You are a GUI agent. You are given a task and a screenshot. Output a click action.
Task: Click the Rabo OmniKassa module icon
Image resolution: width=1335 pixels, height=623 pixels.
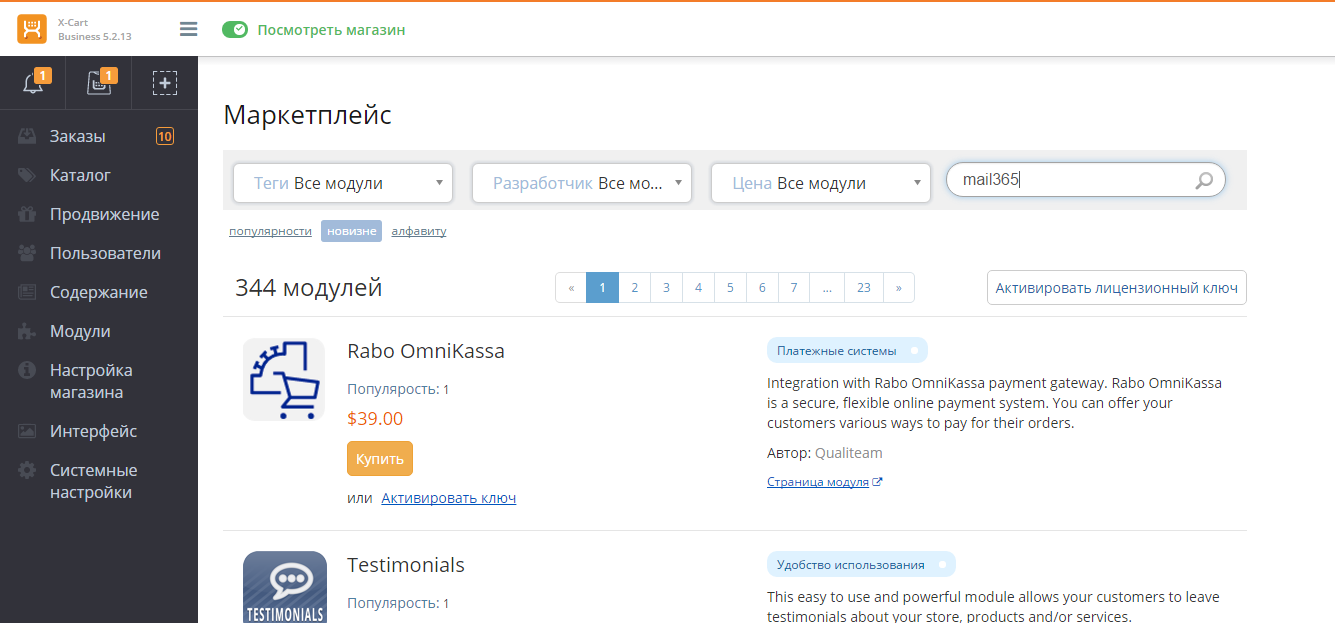[284, 379]
